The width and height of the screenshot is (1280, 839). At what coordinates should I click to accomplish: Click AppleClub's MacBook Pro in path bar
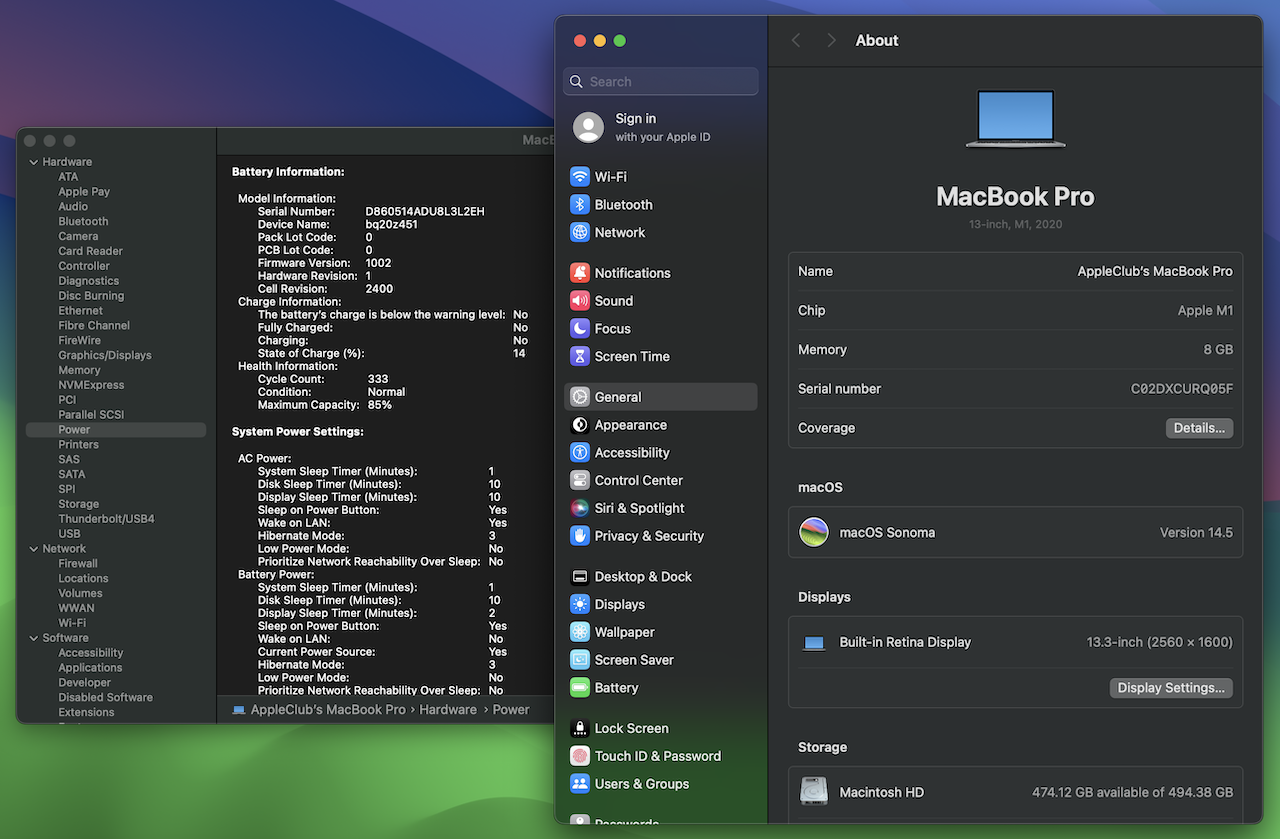(328, 710)
